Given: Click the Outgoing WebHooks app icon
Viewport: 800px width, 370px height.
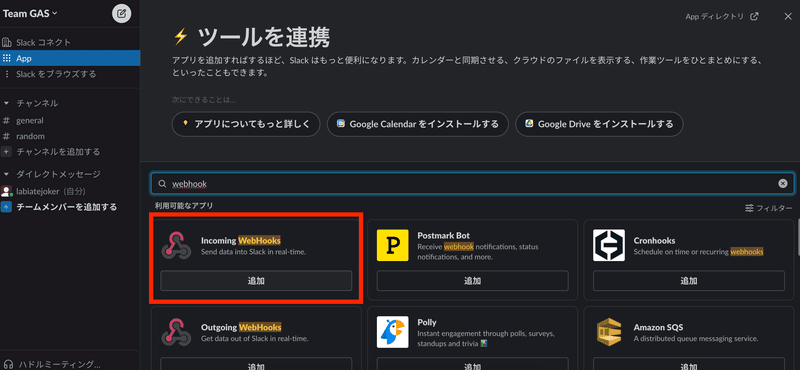Looking at the screenshot, I should tap(177, 332).
